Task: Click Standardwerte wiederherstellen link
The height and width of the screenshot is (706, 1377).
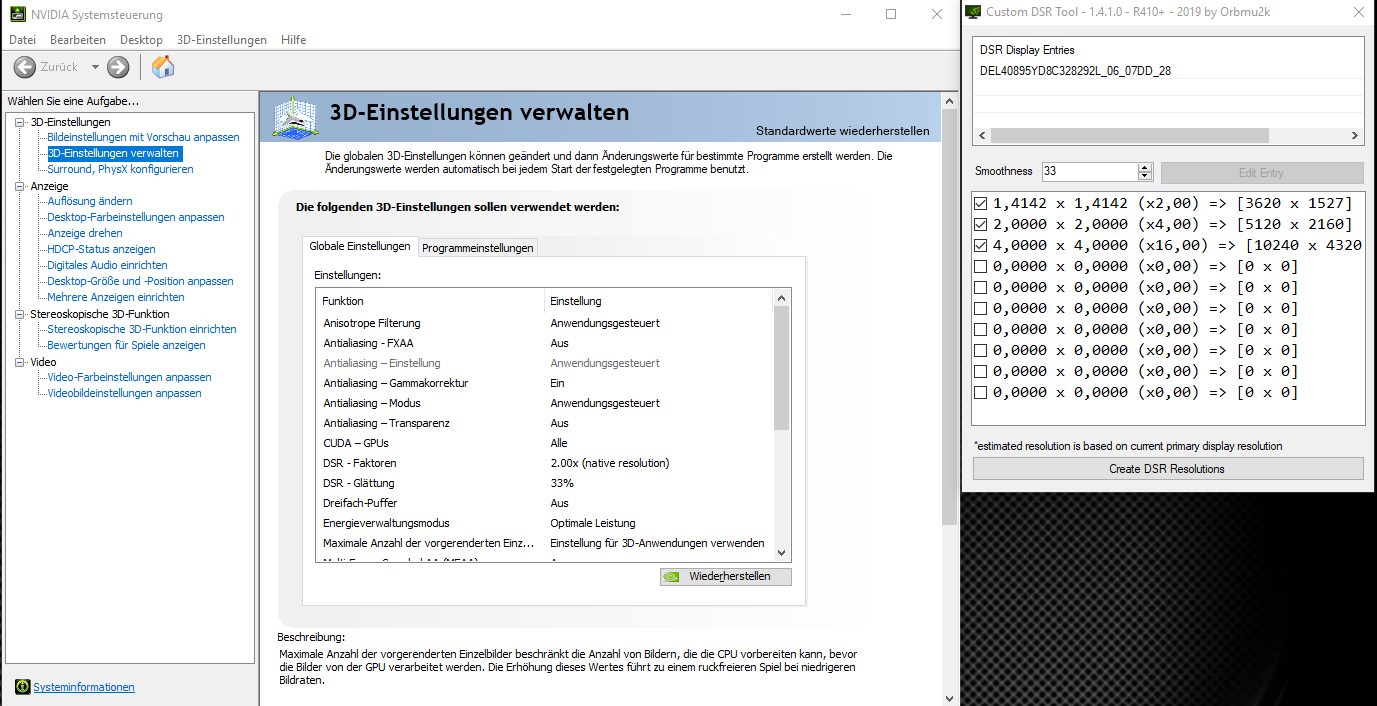Action: tap(842, 131)
